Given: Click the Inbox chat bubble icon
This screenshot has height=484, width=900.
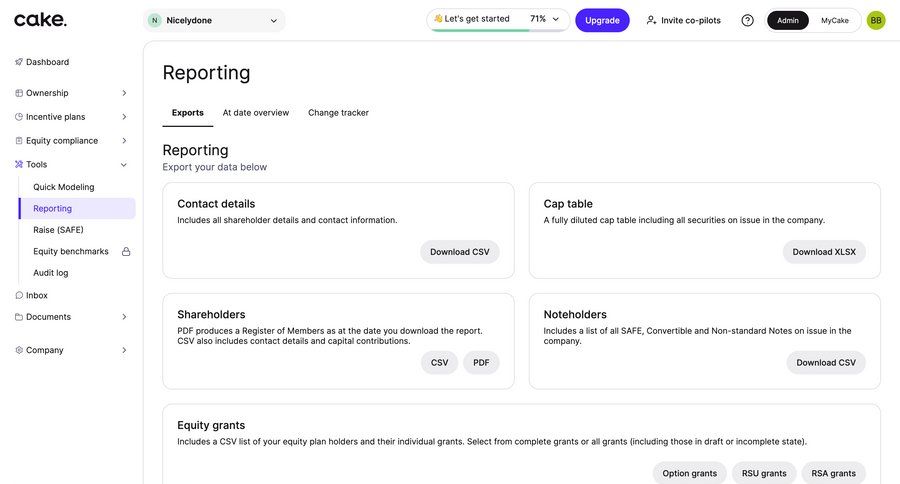Looking at the screenshot, I should coord(19,295).
